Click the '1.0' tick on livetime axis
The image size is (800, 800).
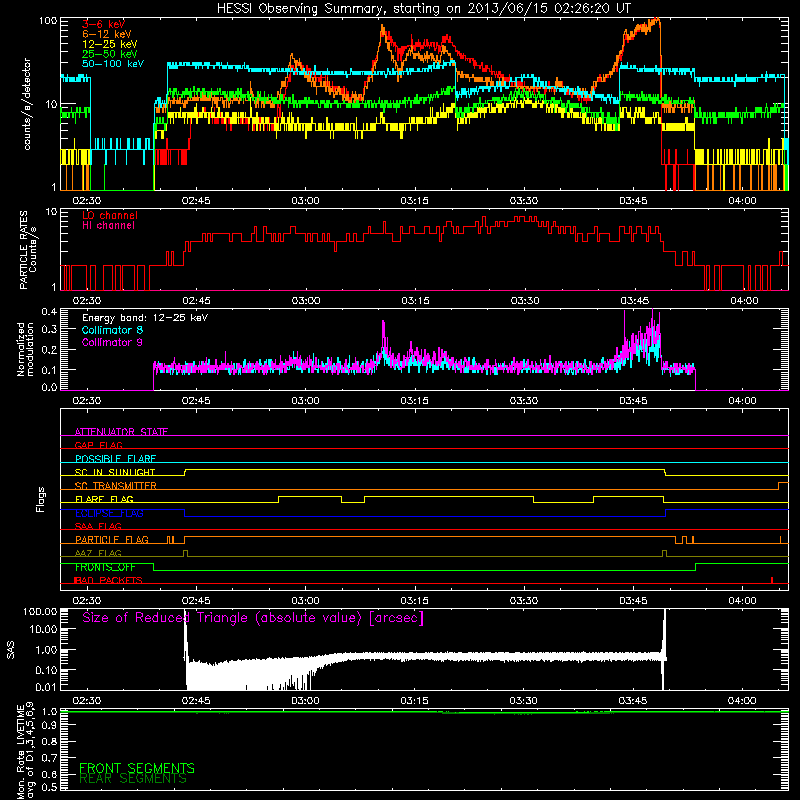tap(50, 712)
